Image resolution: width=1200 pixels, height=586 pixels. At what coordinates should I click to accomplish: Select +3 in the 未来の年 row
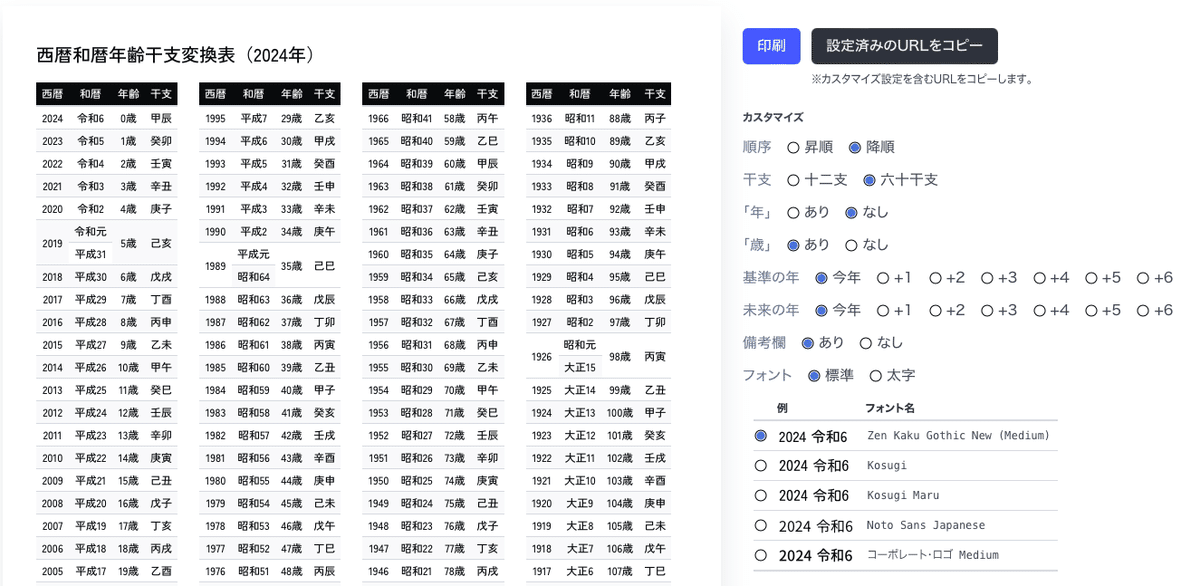point(987,310)
